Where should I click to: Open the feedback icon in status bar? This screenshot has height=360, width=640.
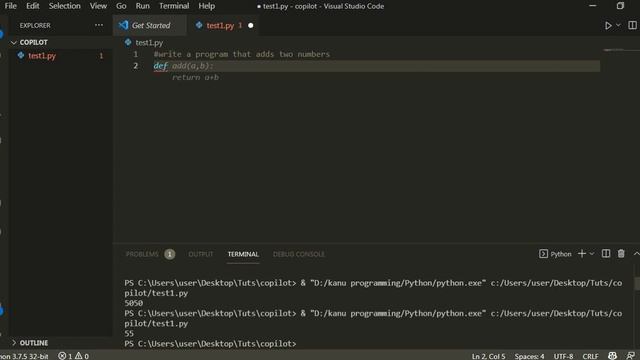click(x=631, y=356)
